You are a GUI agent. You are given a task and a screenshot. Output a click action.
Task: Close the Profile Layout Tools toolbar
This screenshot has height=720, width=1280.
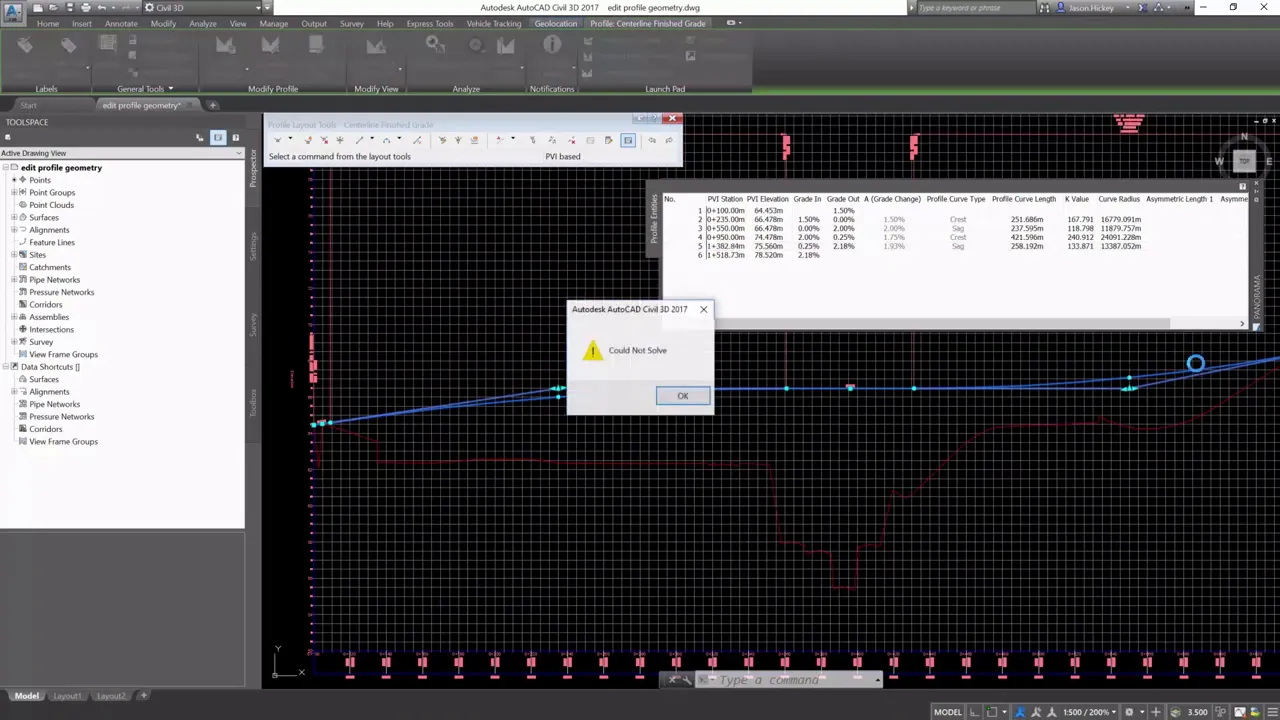pos(672,119)
